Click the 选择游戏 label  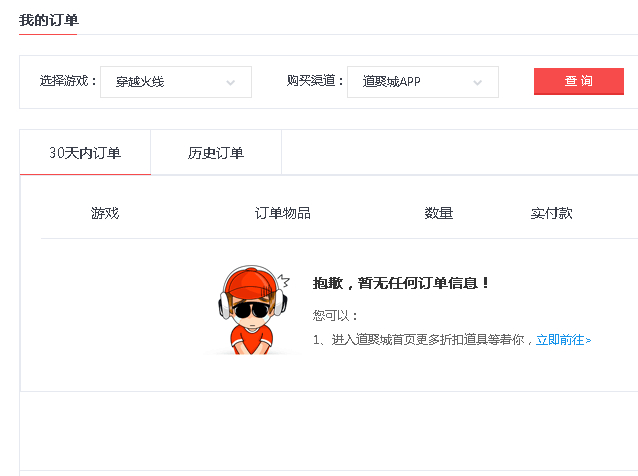[x=68, y=81]
